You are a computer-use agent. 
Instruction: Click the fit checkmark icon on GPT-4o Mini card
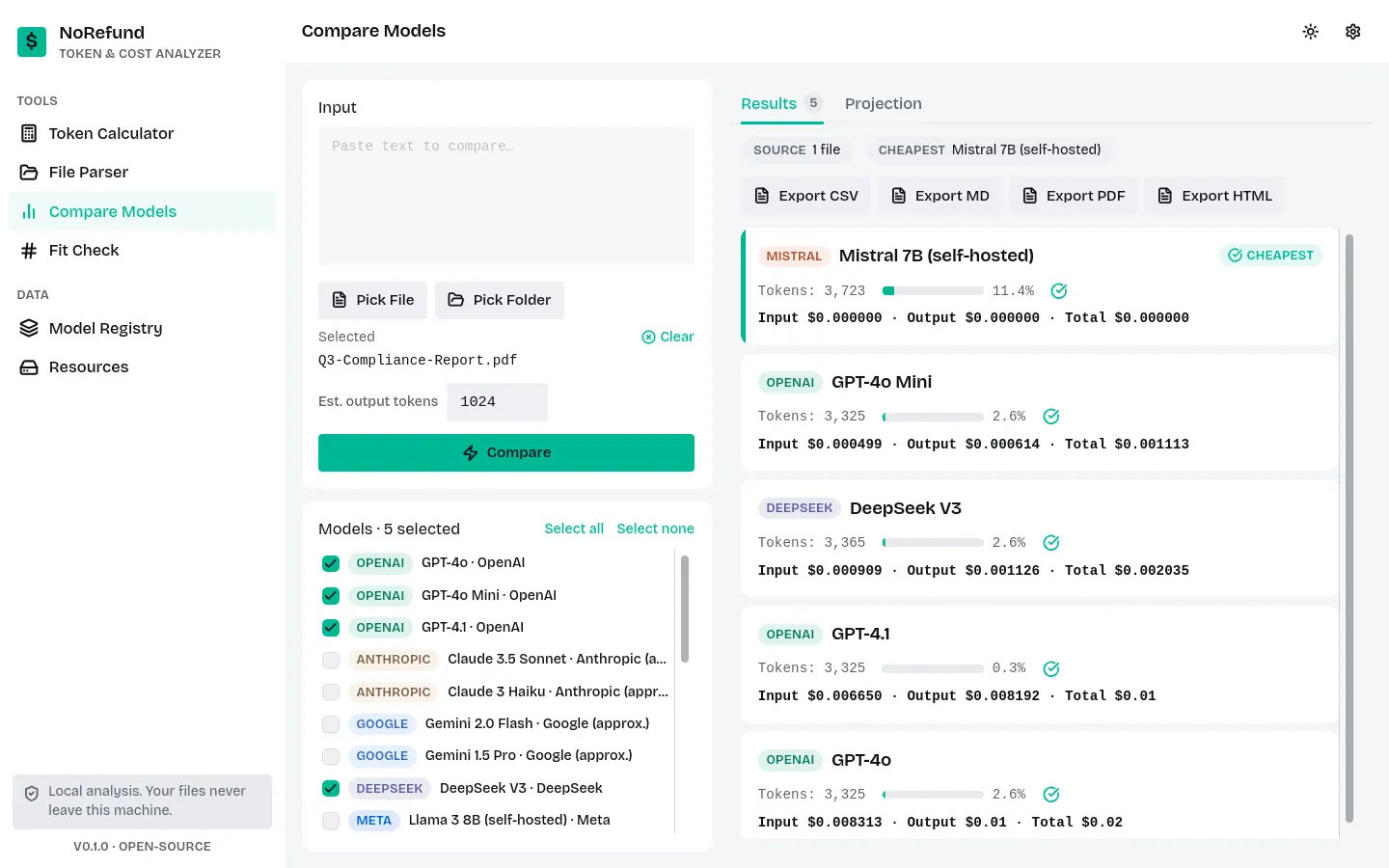[x=1051, y=417]
